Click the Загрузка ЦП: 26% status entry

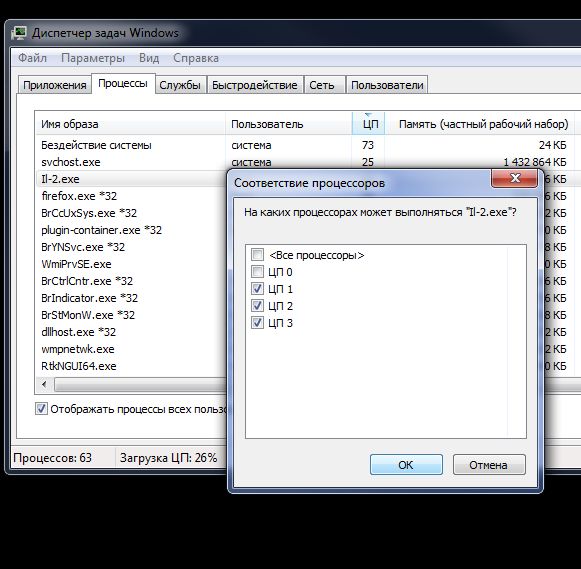(169, 458)
